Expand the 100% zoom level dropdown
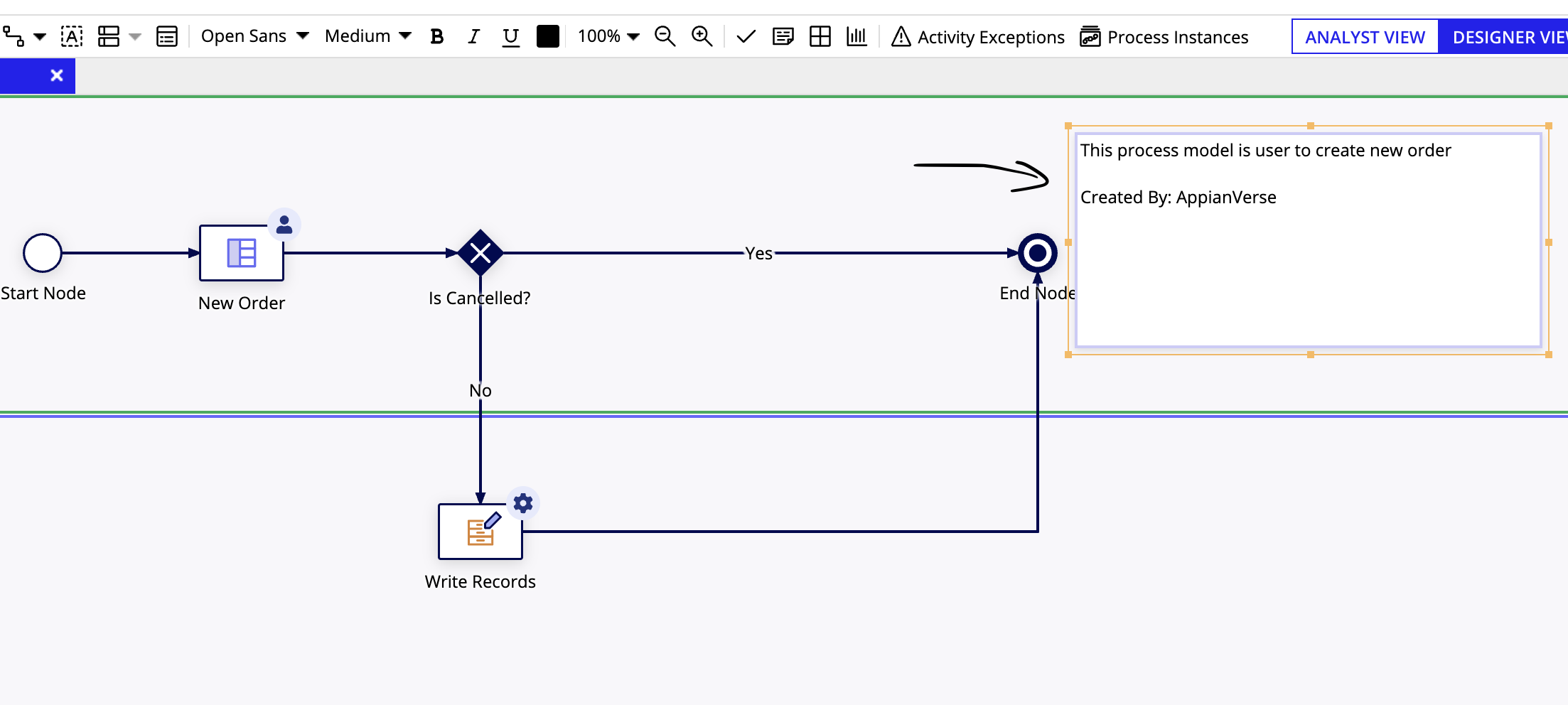Screen dimensions: 1568x705 (608, 36)
